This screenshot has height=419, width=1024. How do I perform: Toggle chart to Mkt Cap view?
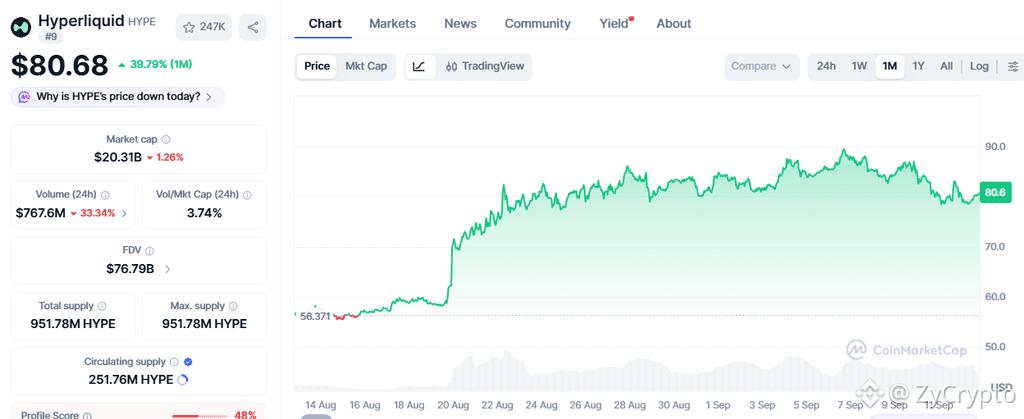(366, 67)
